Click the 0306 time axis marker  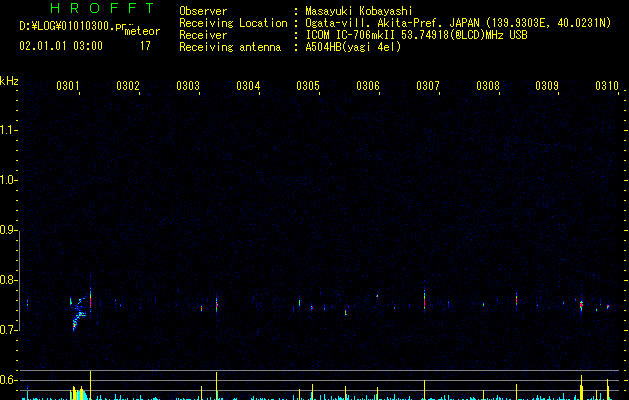pyautogui.click(x=368, y=86)
